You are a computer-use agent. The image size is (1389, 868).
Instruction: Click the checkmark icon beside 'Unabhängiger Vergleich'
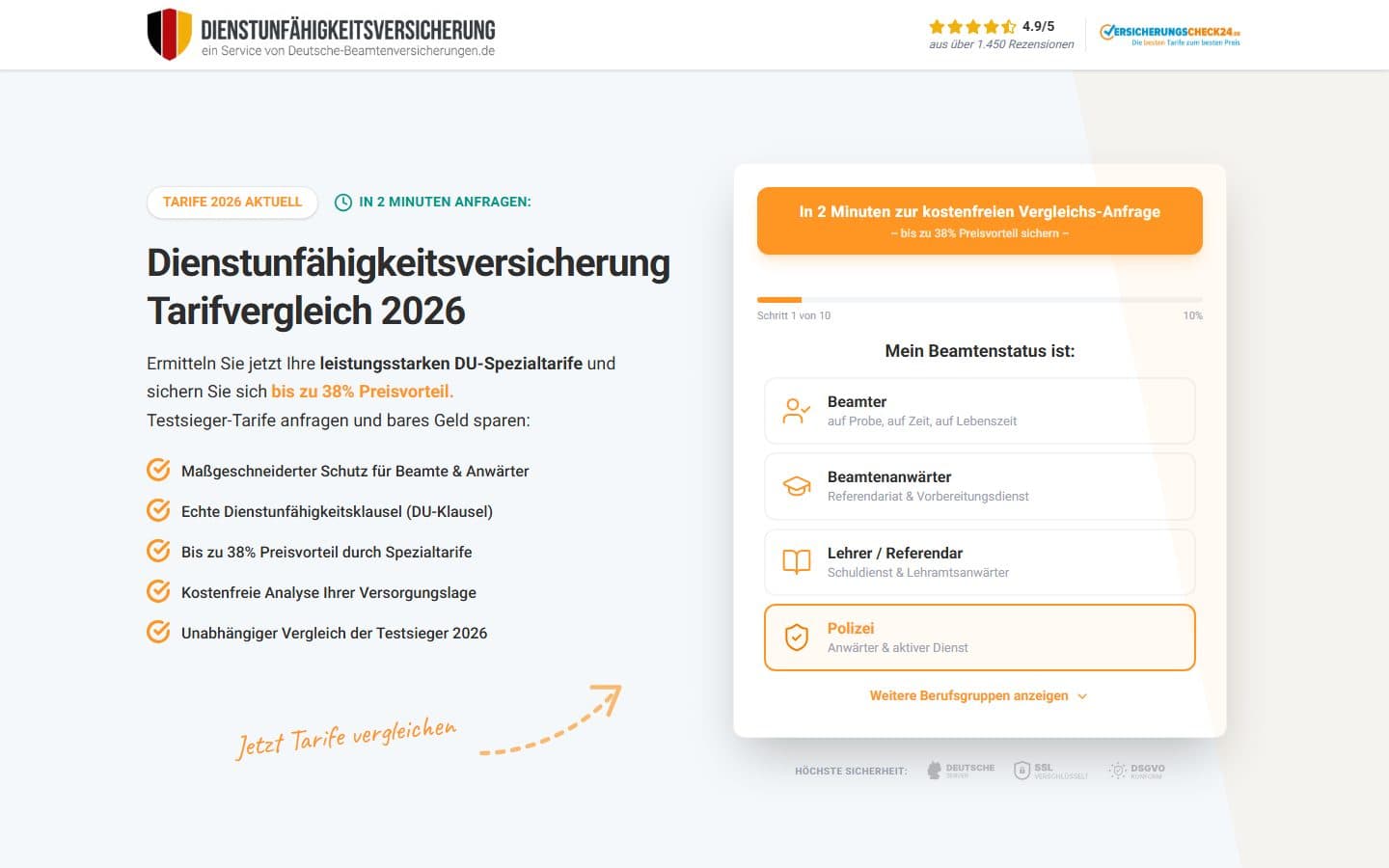pos(158,632)
